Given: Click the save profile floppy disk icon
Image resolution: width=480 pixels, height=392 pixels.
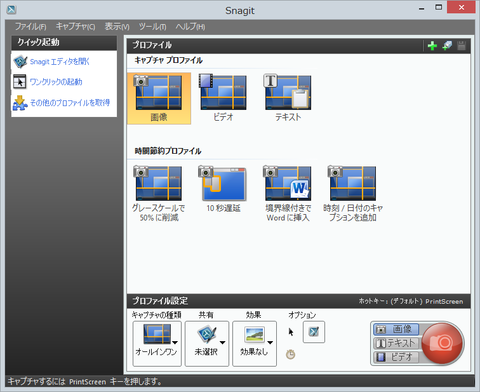Looking at the screenshot, I should coord(461,46).
